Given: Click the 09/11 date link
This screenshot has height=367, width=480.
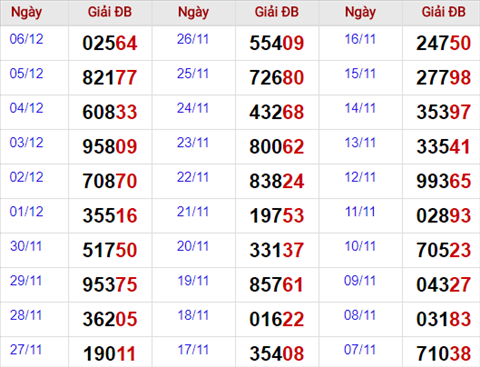Looking at the screenshot, I should [x=360, y=281].
